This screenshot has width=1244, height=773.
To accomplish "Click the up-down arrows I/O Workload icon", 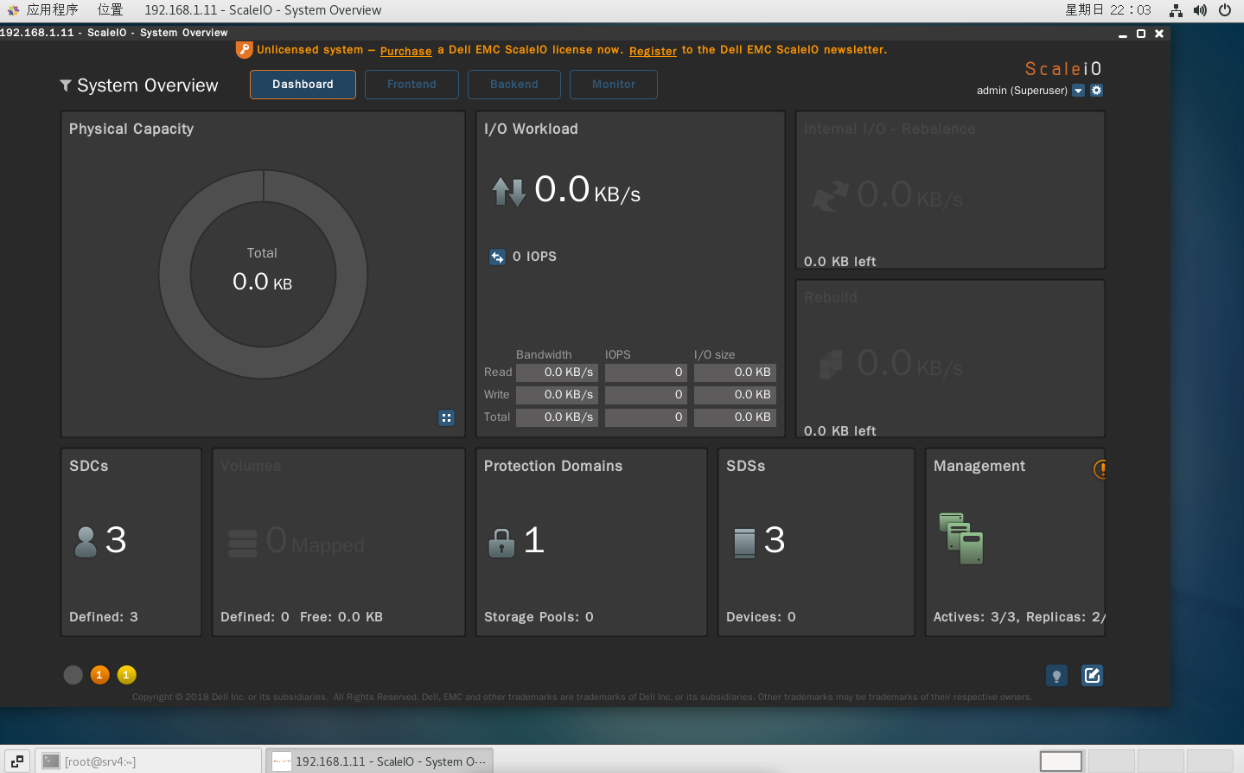I will pos(509,191).
